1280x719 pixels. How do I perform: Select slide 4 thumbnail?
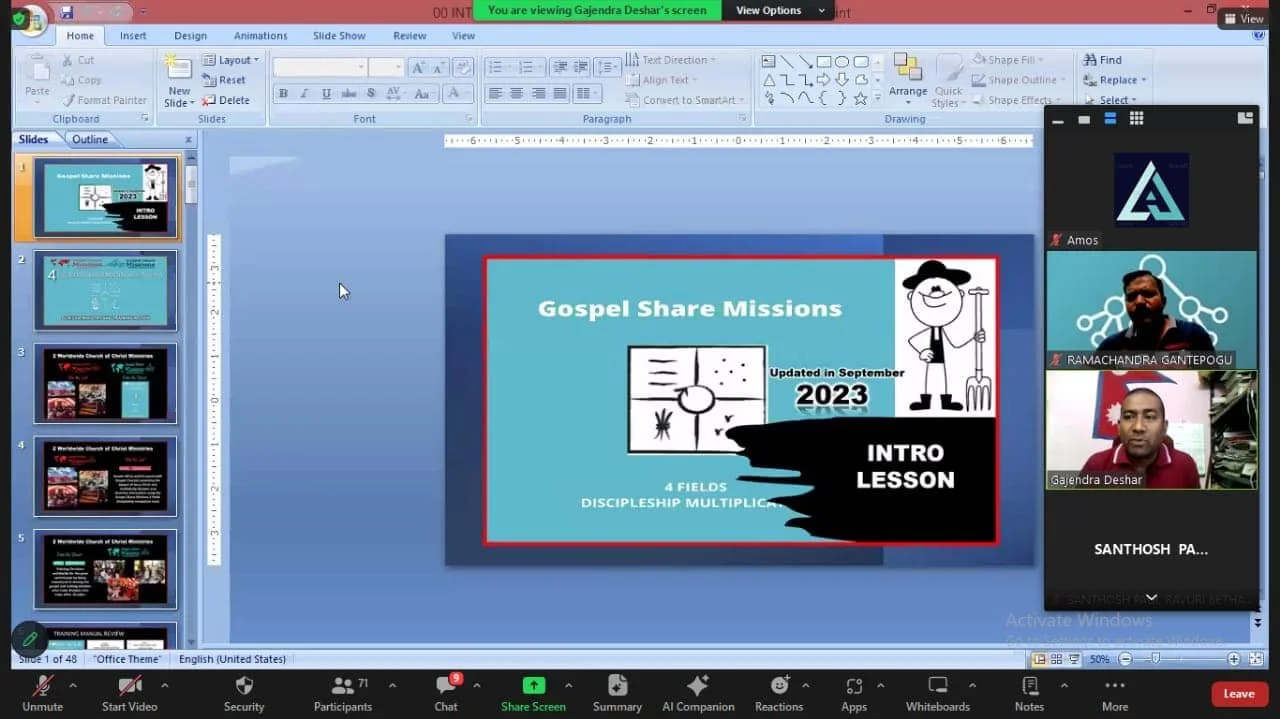point(105,476)
